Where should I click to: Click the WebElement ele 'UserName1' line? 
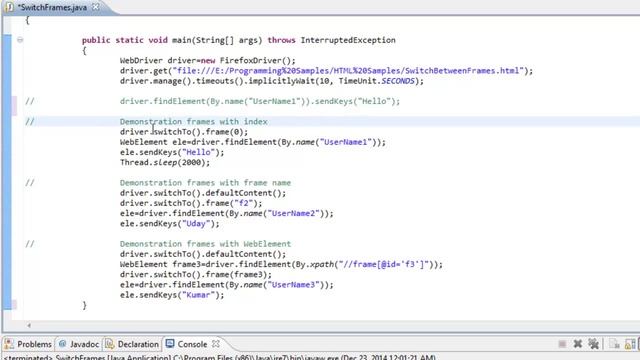click(253, 142)
